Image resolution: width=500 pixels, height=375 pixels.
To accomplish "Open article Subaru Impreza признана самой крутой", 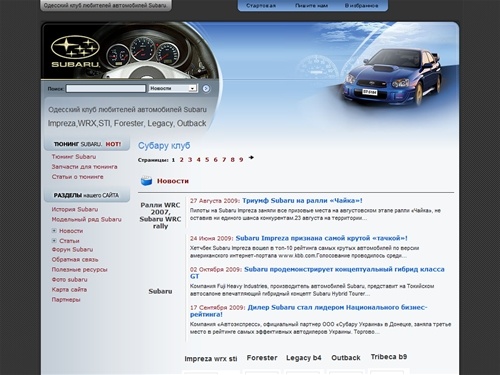I will coord(321,238).
